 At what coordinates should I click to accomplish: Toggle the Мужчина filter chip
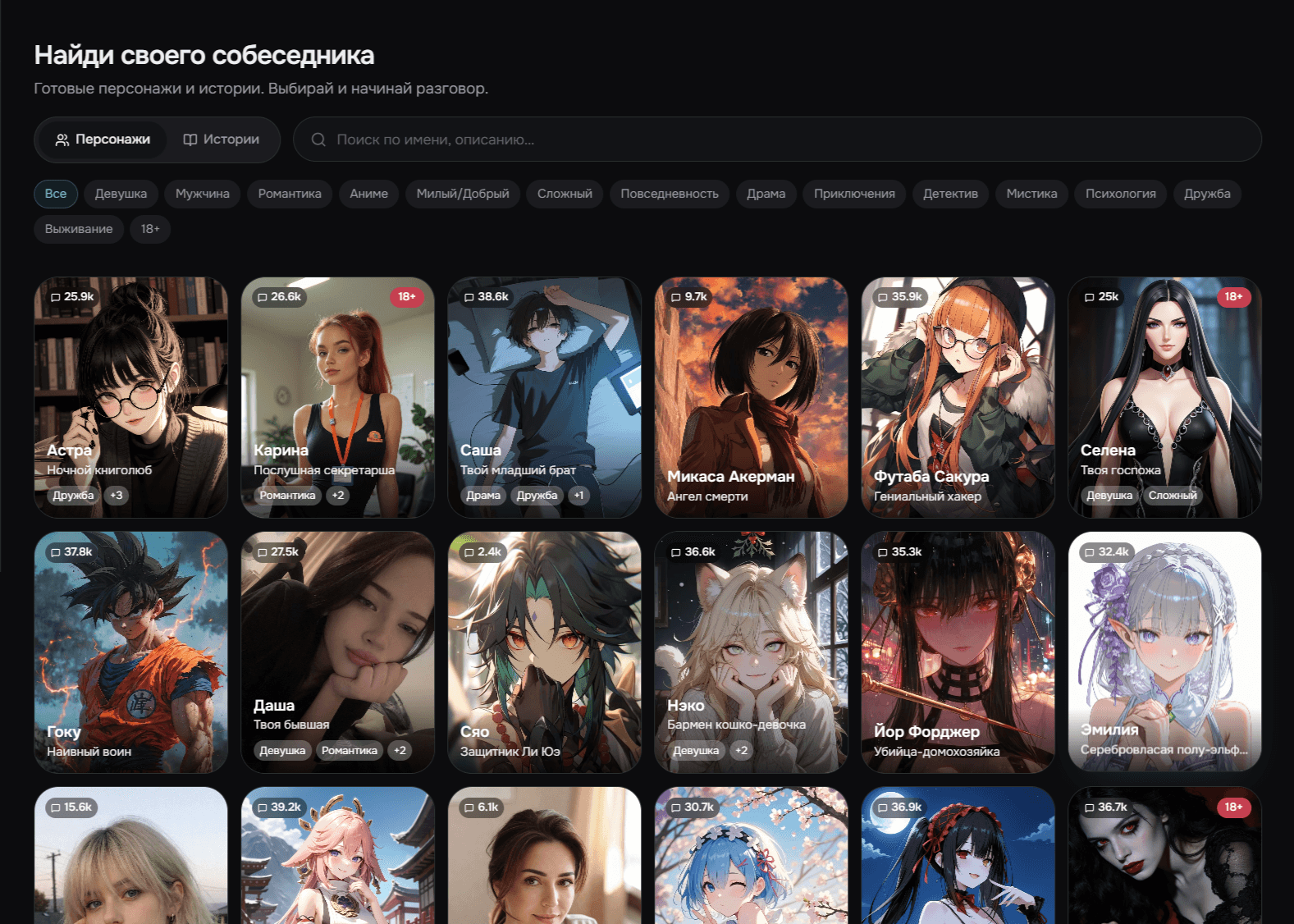click(203, 194)
